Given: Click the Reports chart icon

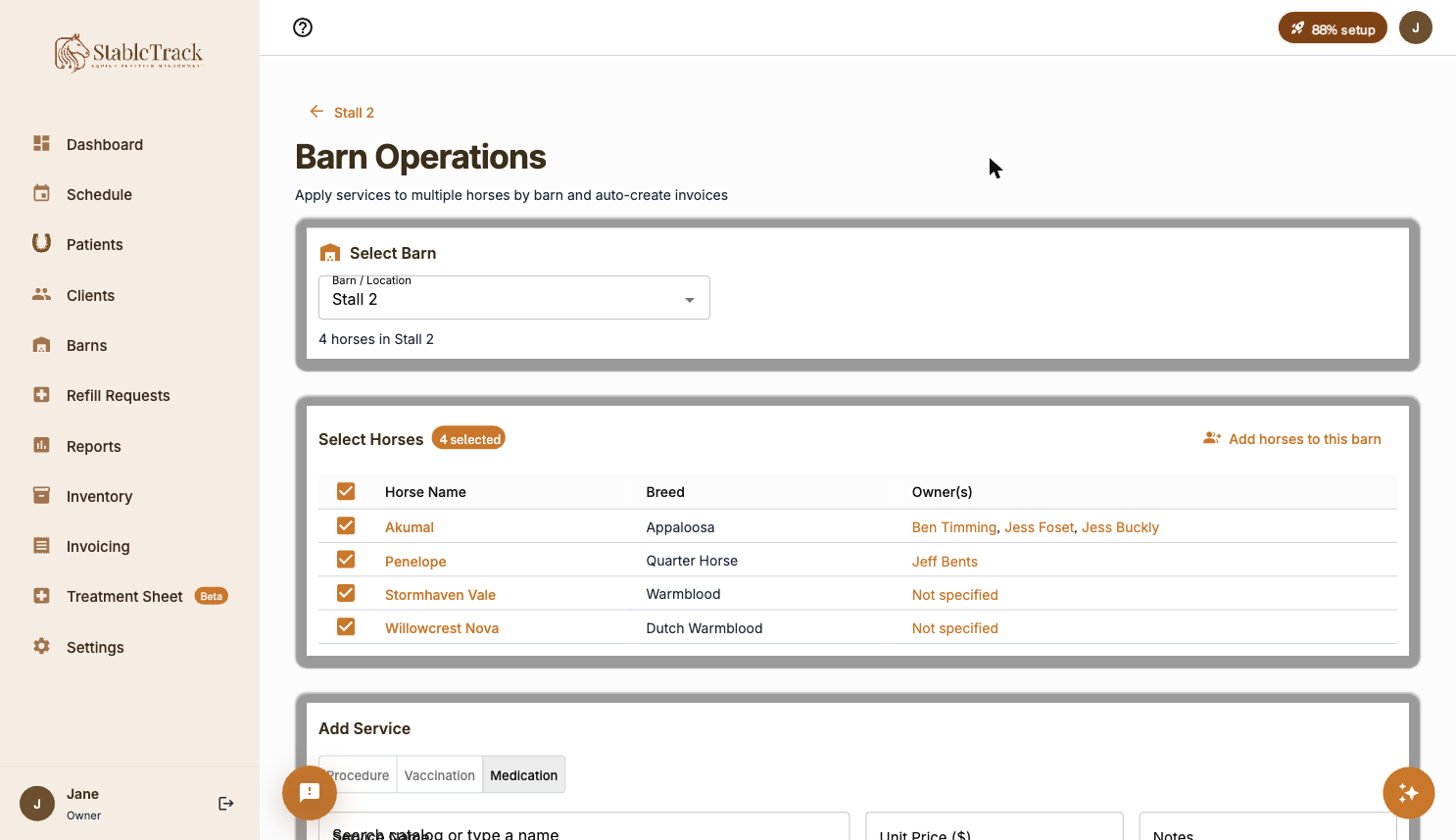Looking at the screenshot, I should 41,445.
